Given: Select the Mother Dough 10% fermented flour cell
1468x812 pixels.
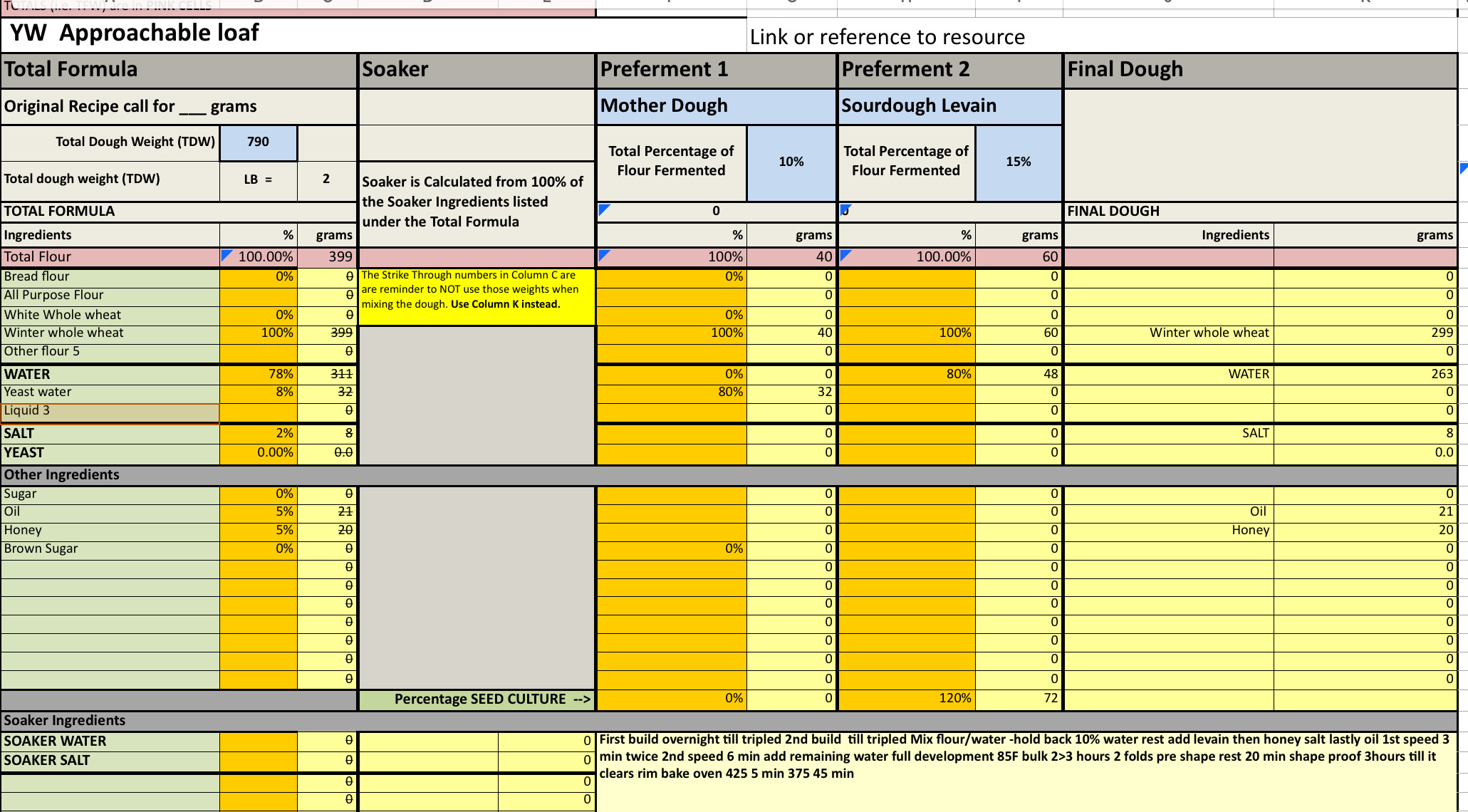Looking at the screenshot, I should (x=791, y=162).
